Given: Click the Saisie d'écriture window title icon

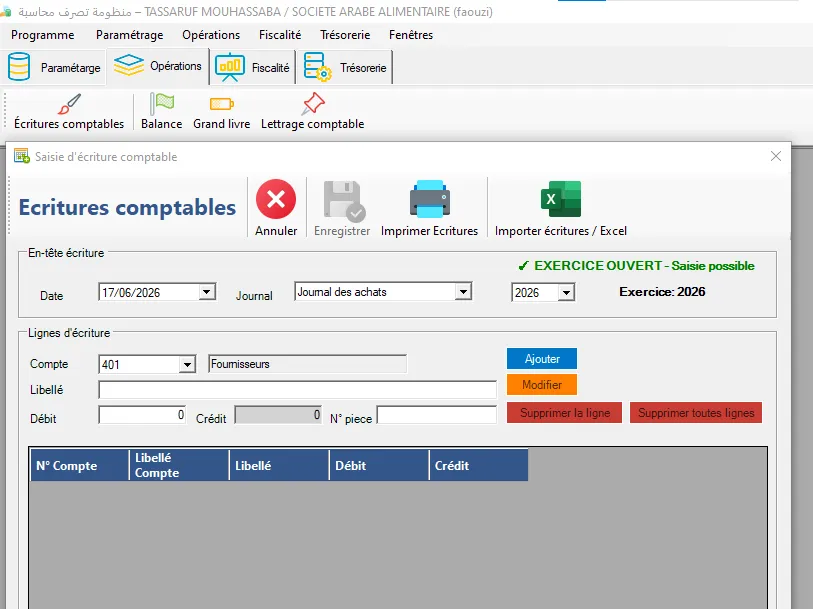Looking at the screenshot, I should pyautogui.click(x=22, y=156).
